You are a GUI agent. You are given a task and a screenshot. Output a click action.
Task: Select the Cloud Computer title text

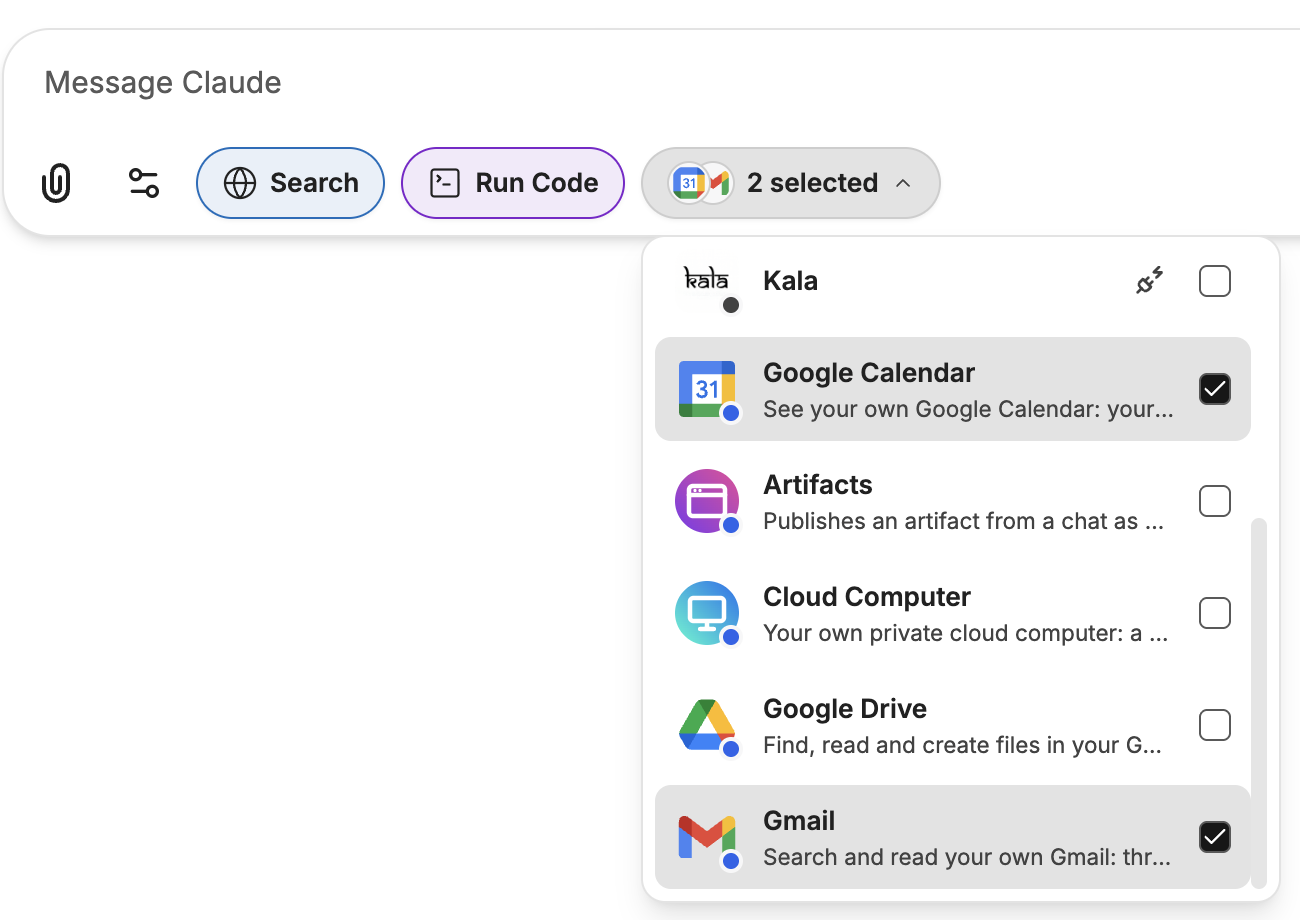click(867, 597)
